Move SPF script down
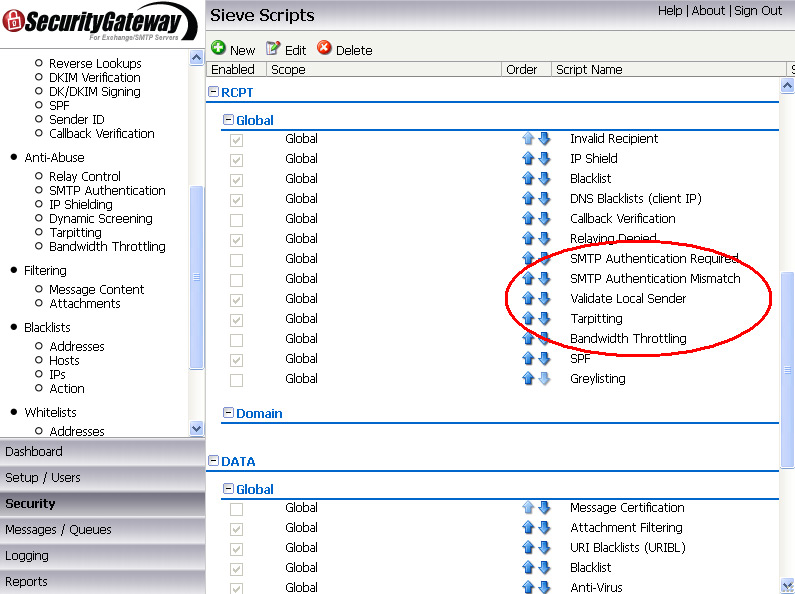The width and height of the screenshot is (795, 594). coord(544,358)
